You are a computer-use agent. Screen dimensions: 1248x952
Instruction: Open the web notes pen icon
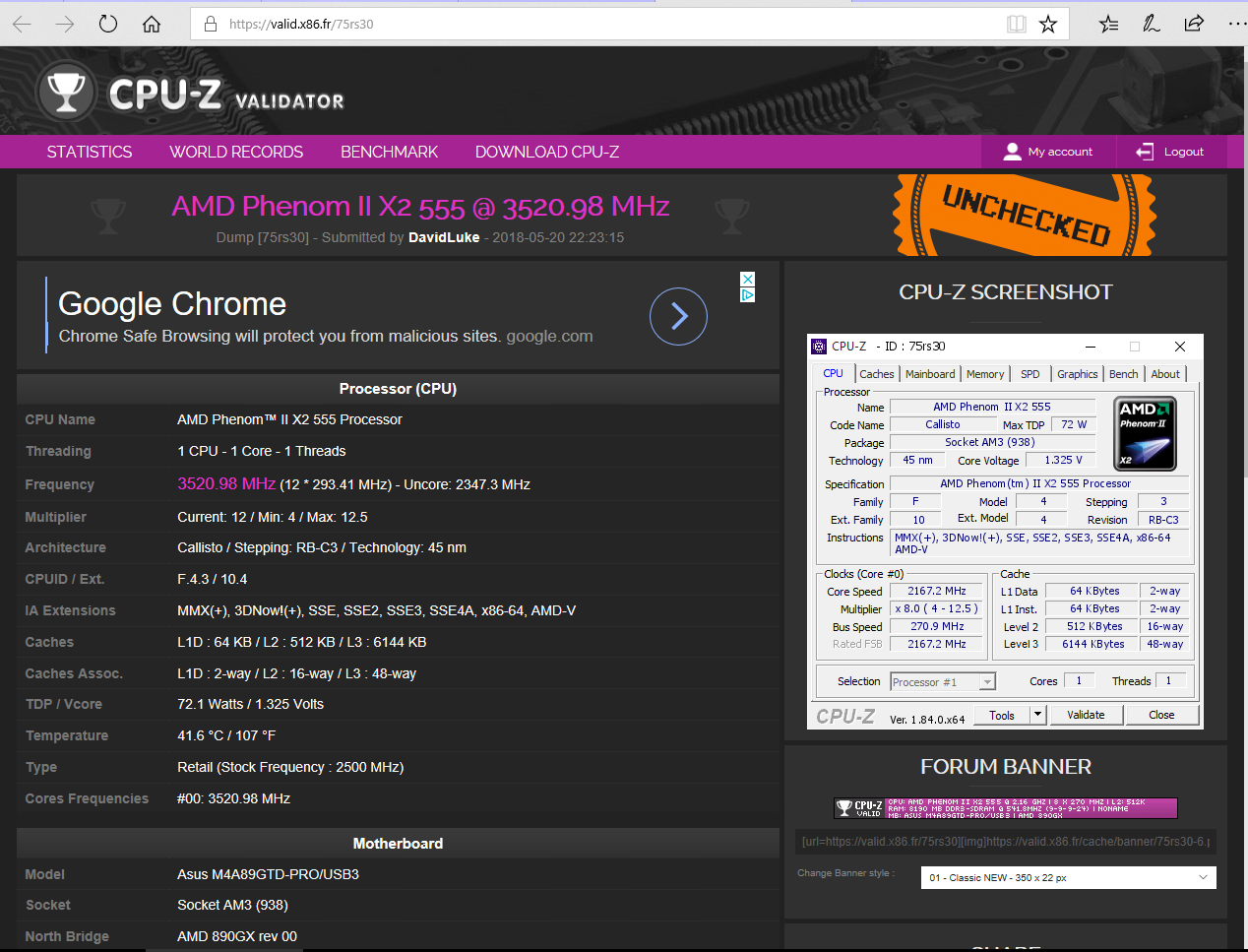point(1151,24)
